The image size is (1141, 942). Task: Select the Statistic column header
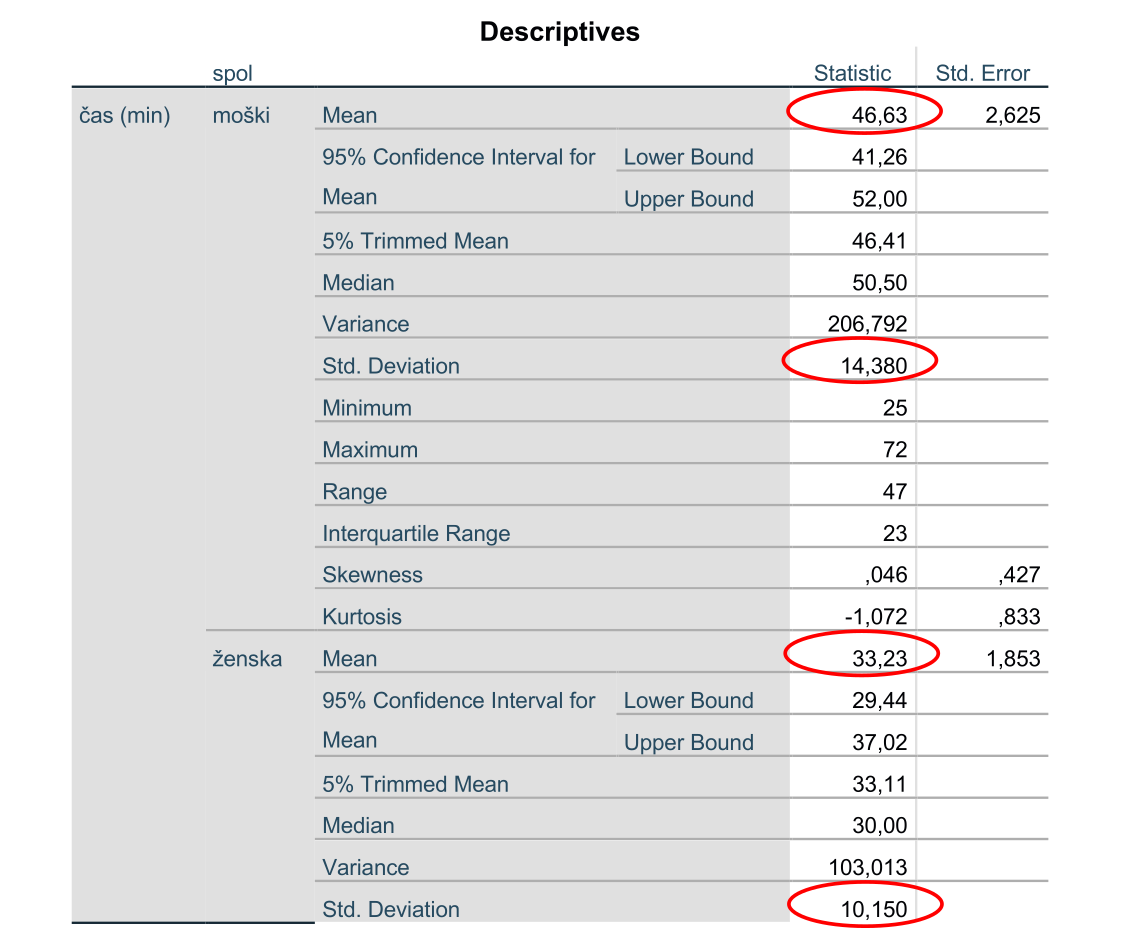tap(852, 73)
